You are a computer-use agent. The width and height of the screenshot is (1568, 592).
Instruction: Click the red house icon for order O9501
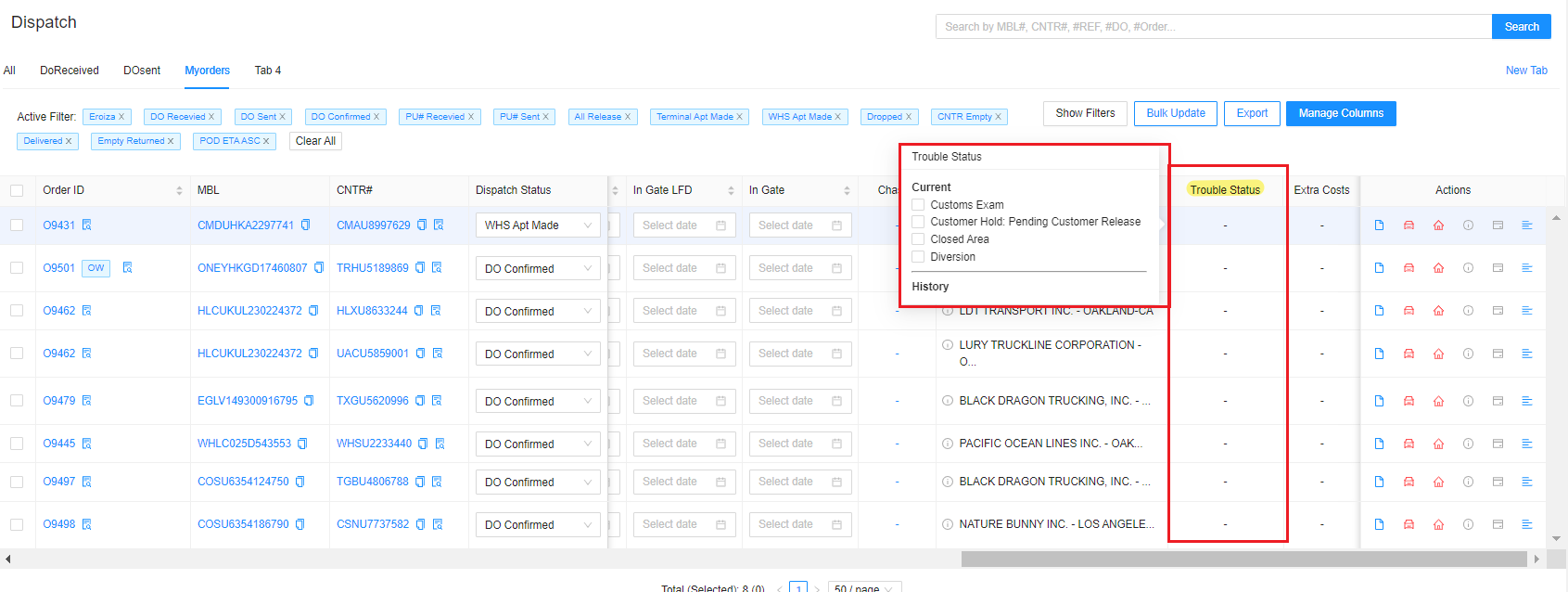tap(1438, 268)
